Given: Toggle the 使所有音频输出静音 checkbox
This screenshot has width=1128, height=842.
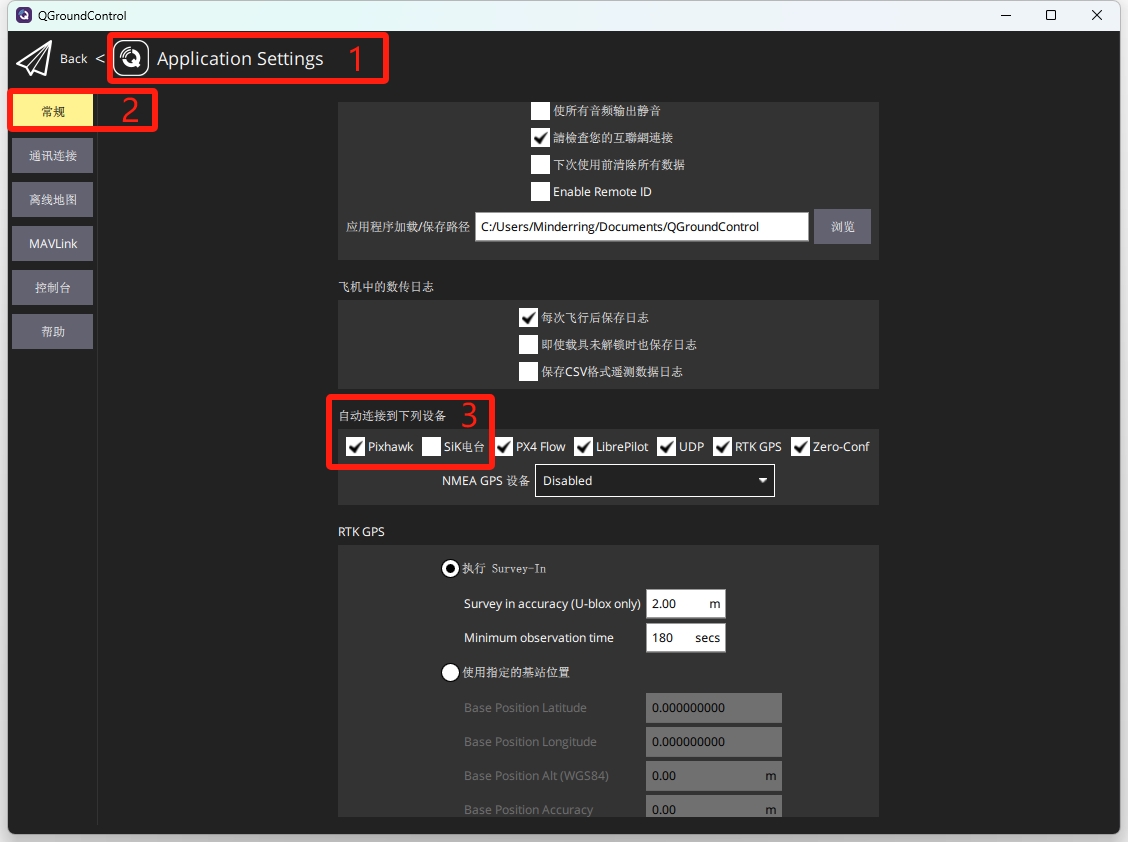Looking at the screenshot, I should click(540, 111).
